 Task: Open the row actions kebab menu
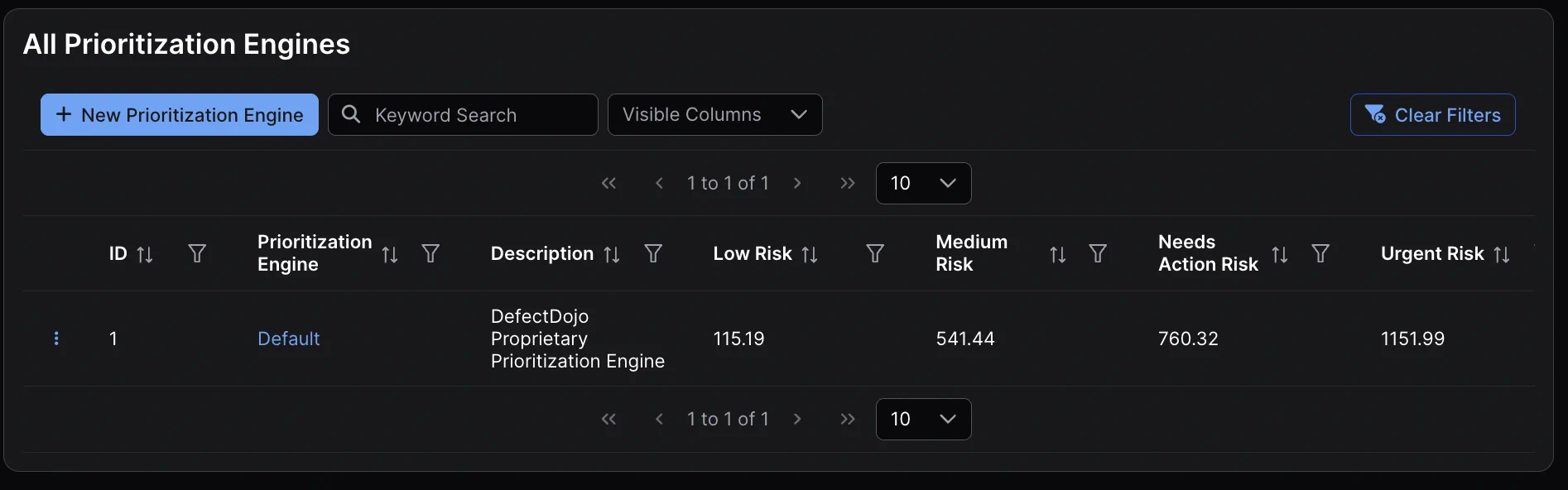[x=56, y=339]
